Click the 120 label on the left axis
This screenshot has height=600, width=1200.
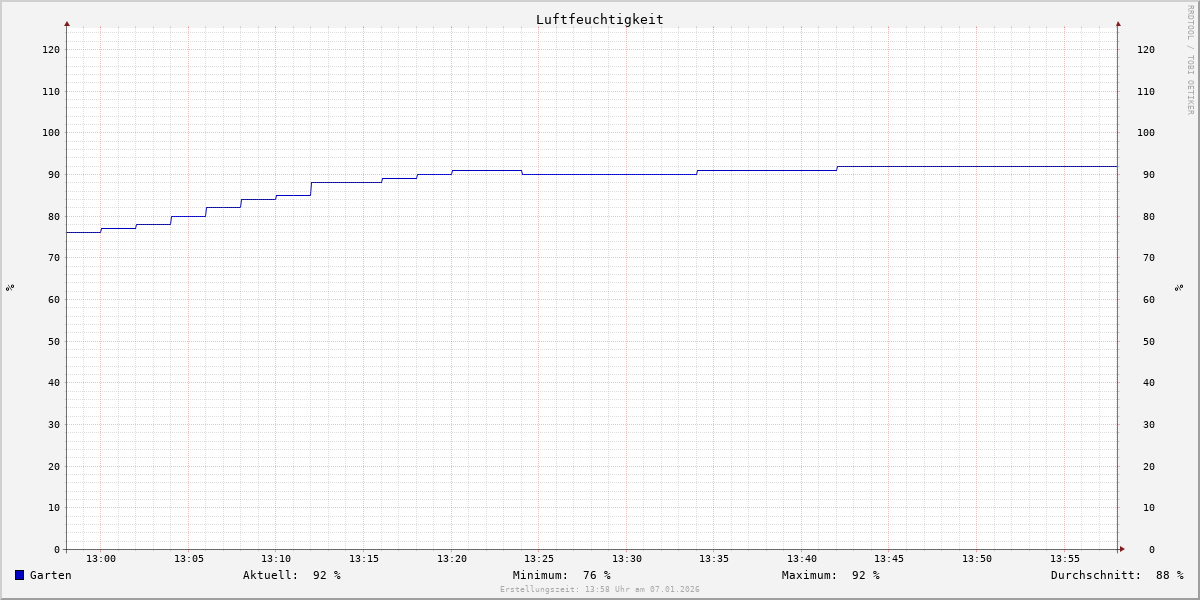coord(51,50)
